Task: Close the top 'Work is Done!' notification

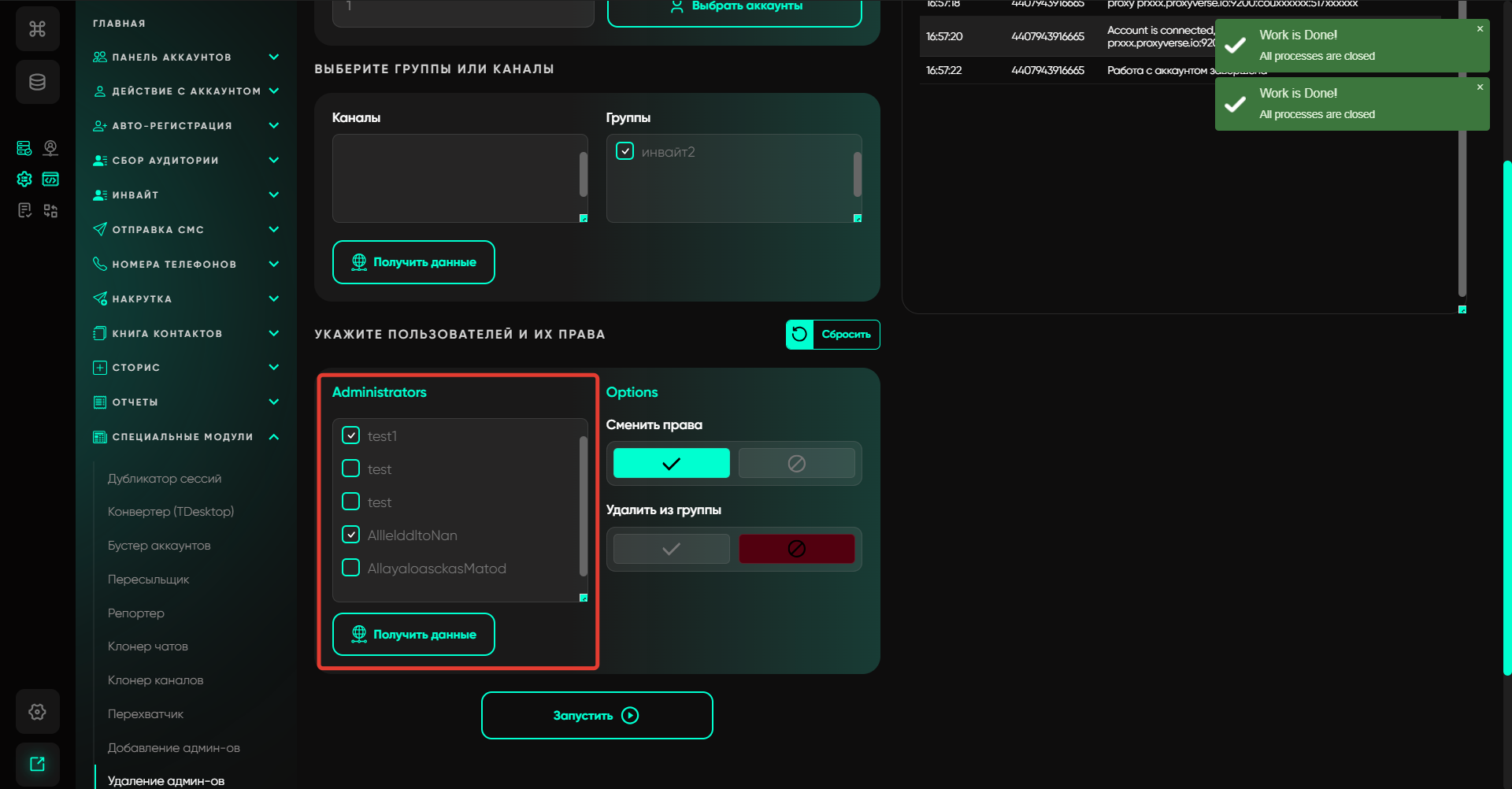Action: tap(1480, 29)
